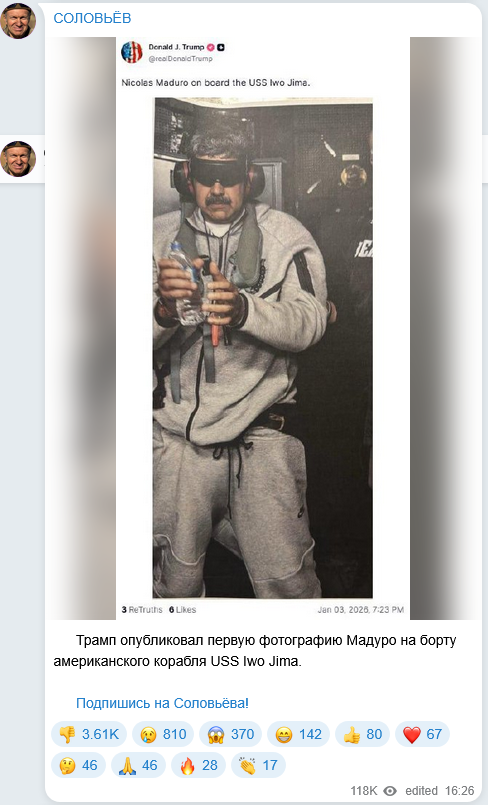488x805 pixels.
Task: Click the Donald J. Trump profile avatar
Action: (131, 52)
